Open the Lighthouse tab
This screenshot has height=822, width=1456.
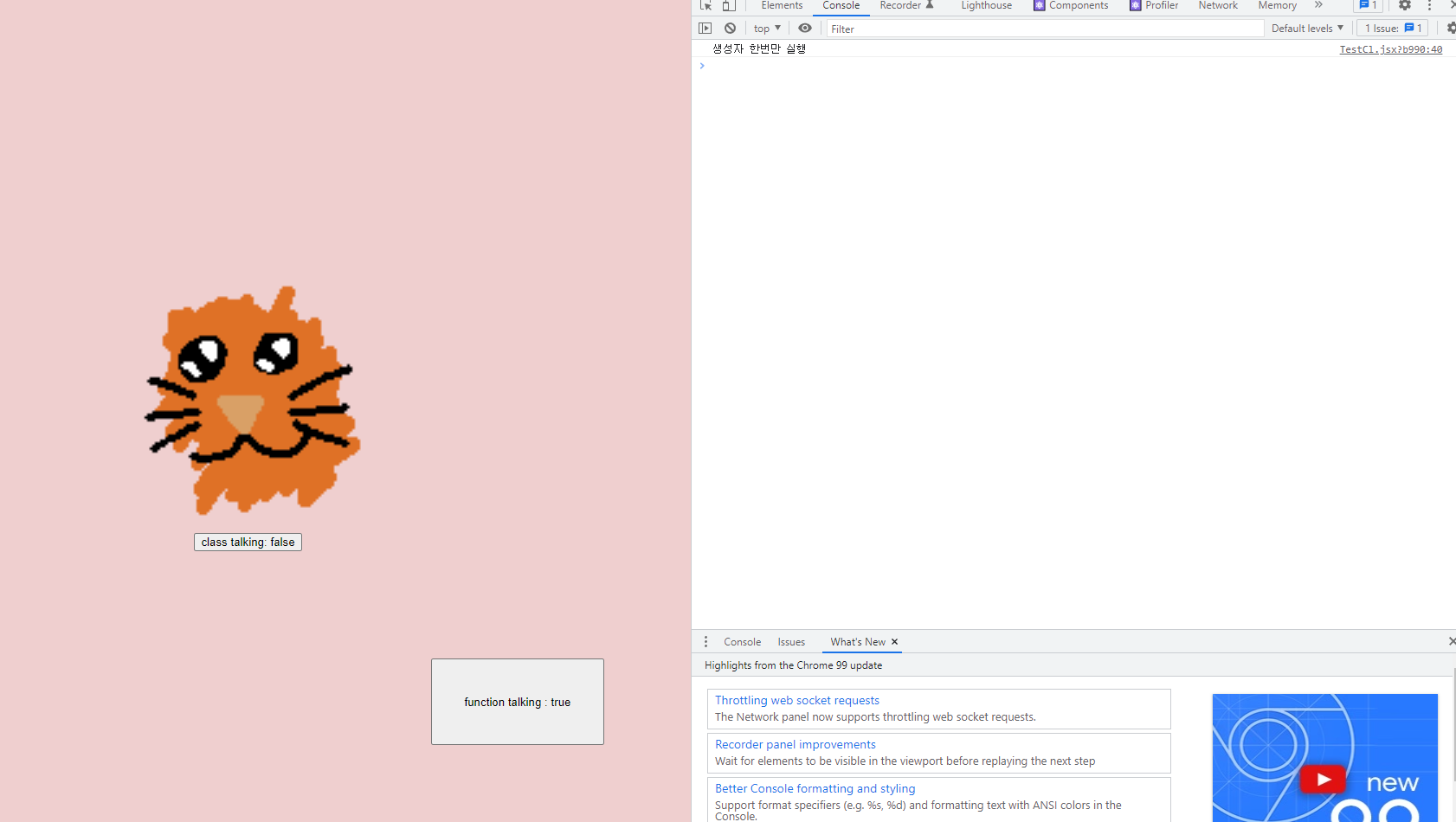[x=986, y=5]
